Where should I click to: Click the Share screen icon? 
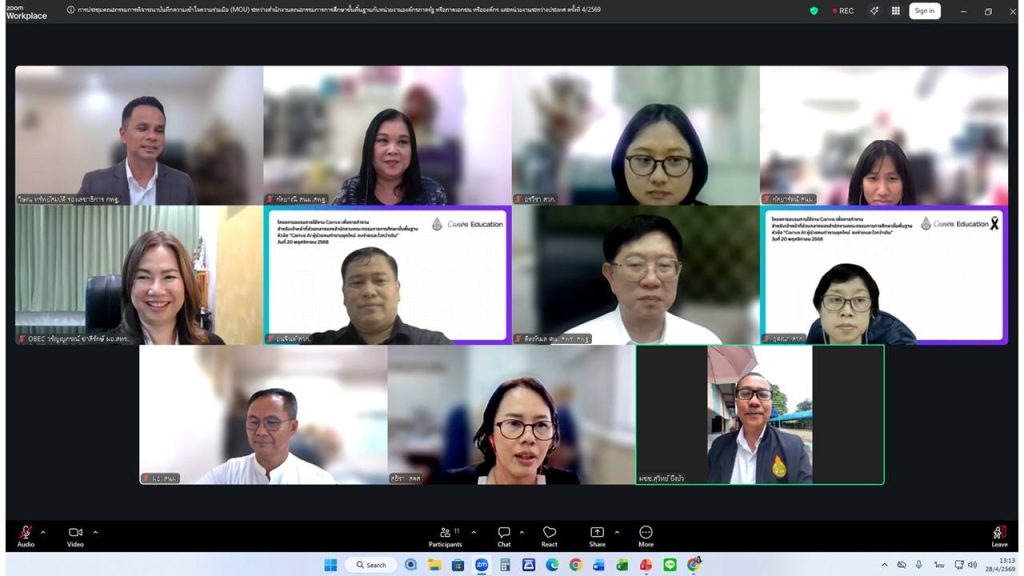597,533
